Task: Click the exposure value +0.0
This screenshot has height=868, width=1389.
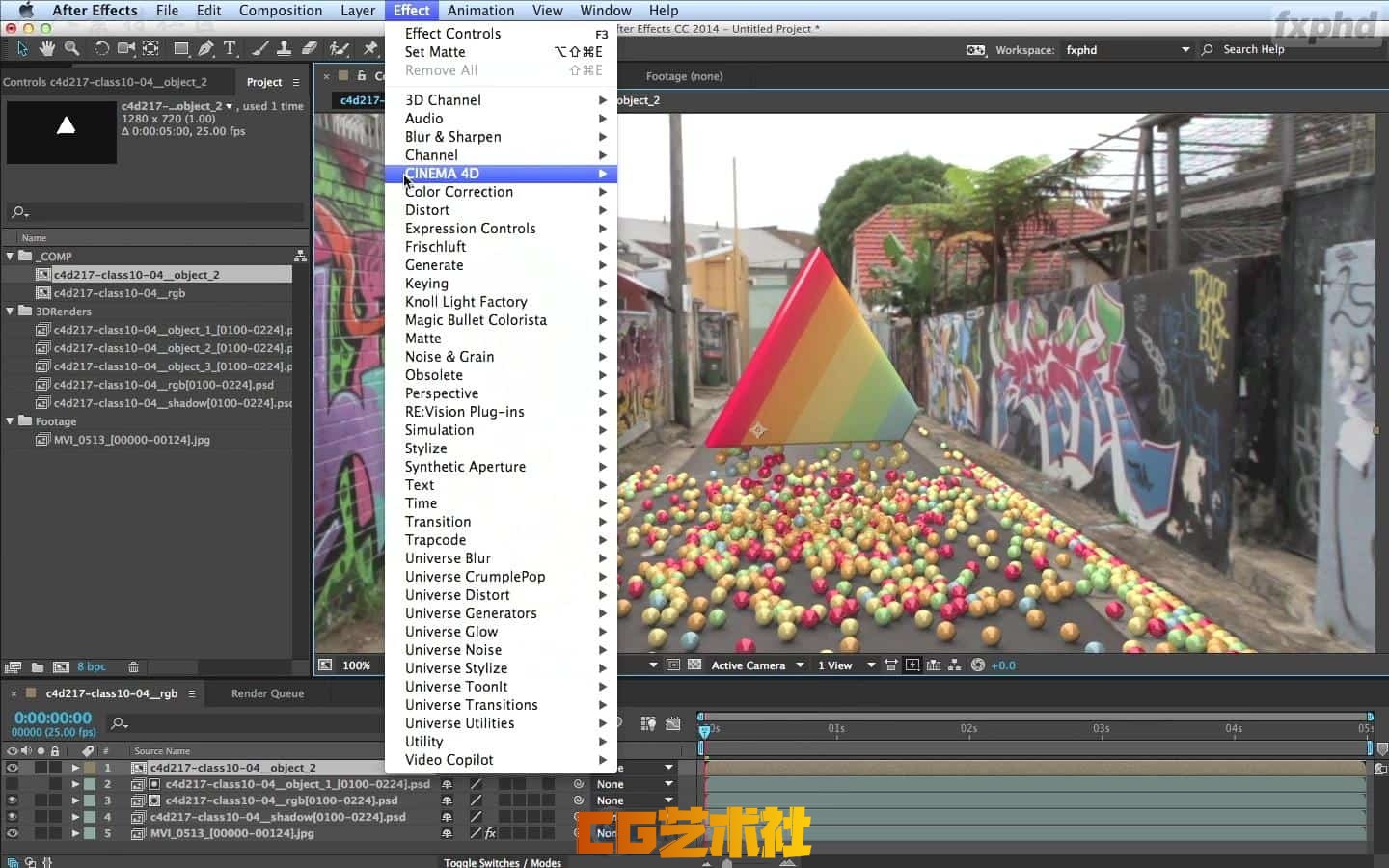Action: [x=1003, y=665]
